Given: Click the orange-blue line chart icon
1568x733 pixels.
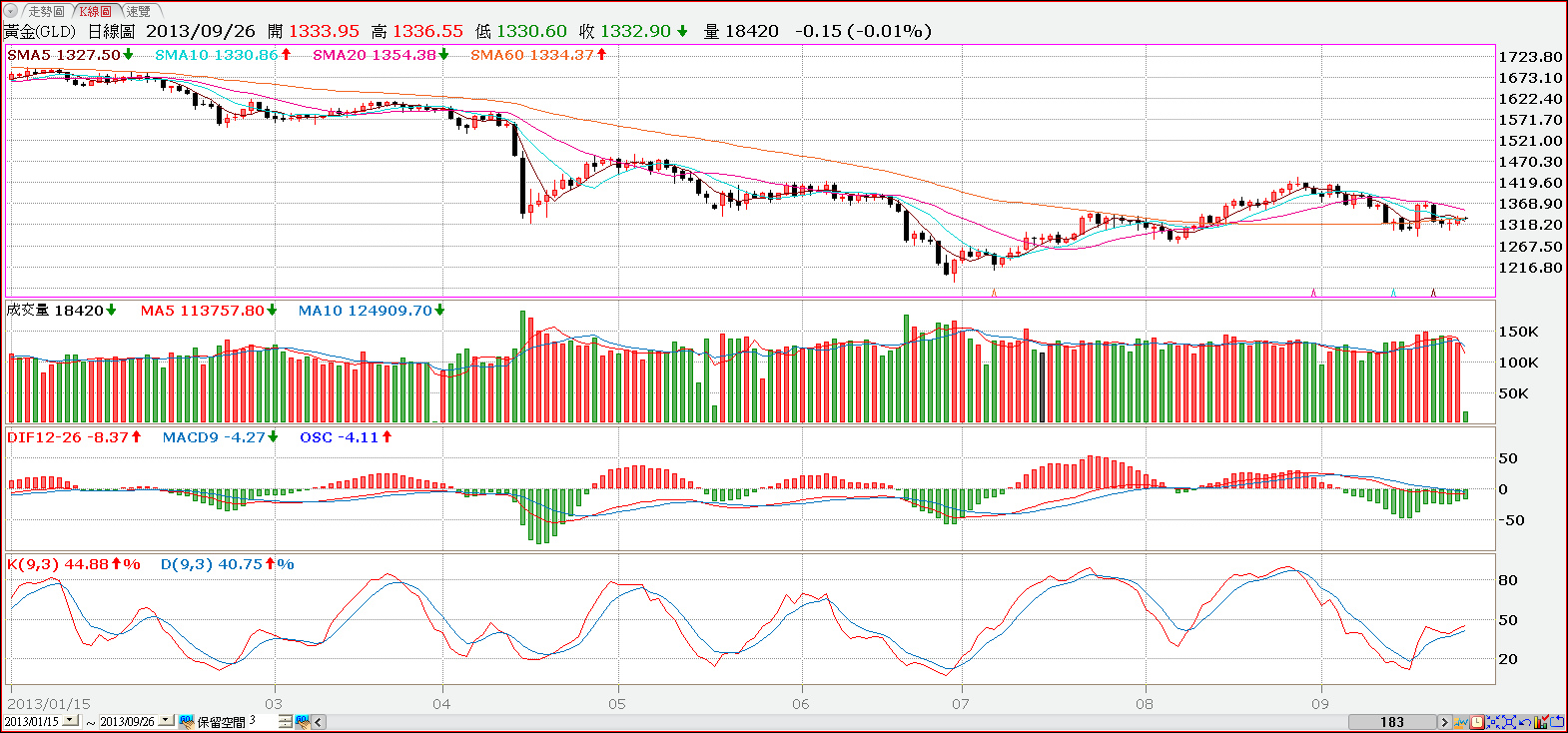Looking at the screenshot, I should (x=1461, y=722).
